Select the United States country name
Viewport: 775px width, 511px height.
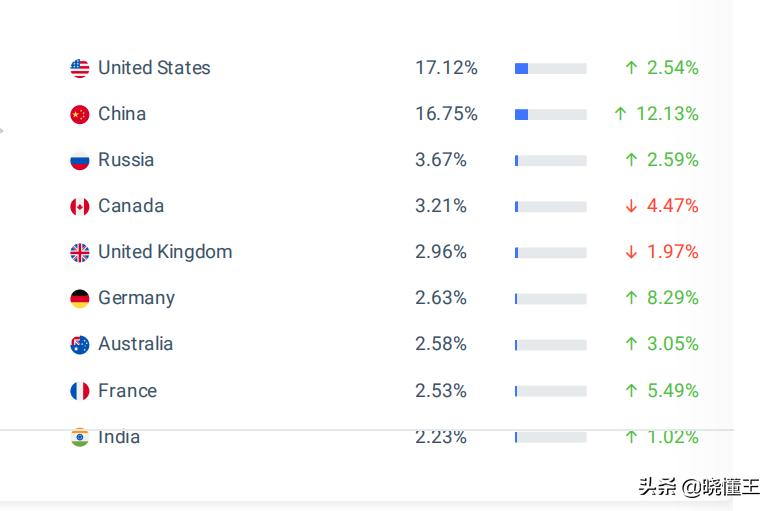(154, 68)
